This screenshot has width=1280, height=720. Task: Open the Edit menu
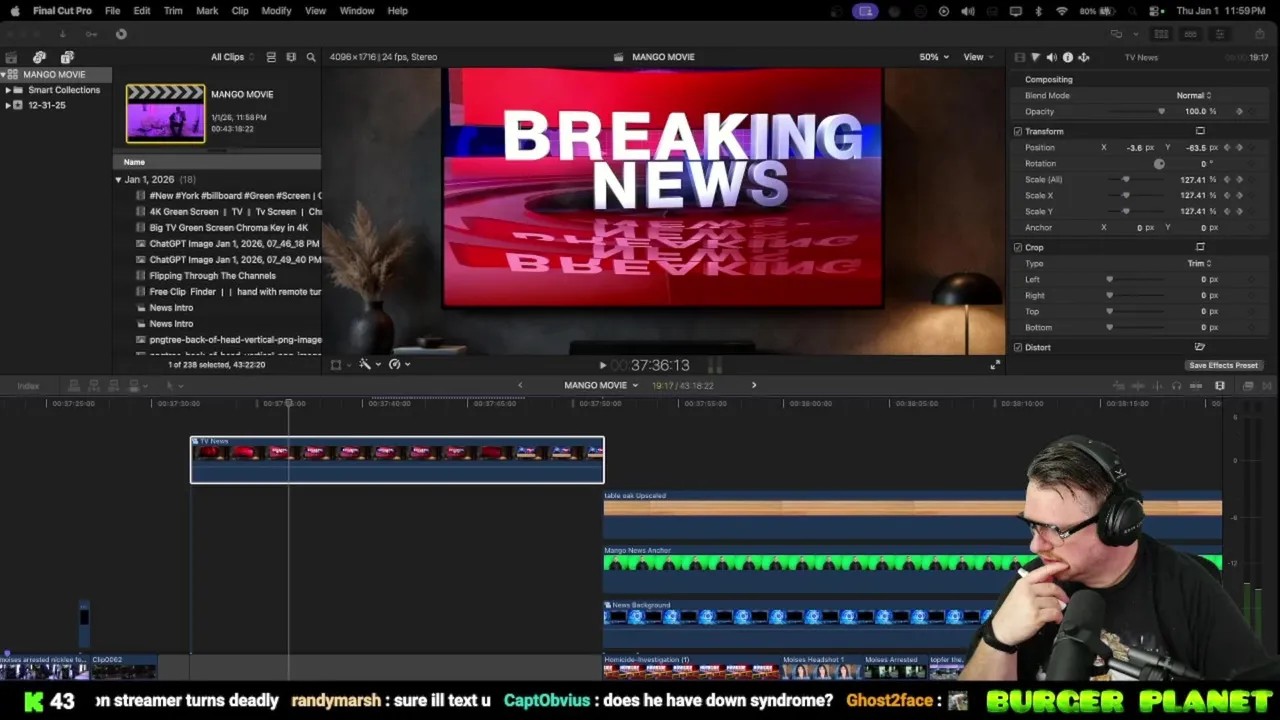(x=142, y=11)
